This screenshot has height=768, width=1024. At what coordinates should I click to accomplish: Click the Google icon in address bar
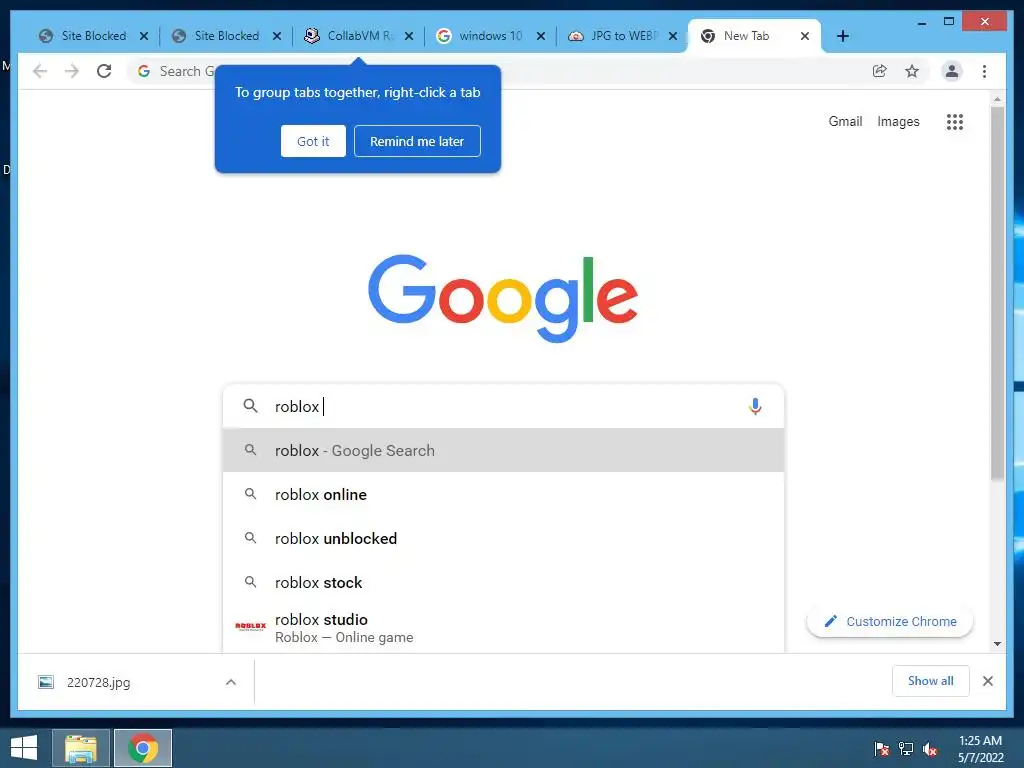pyautogui.click(x=144, y=71)
